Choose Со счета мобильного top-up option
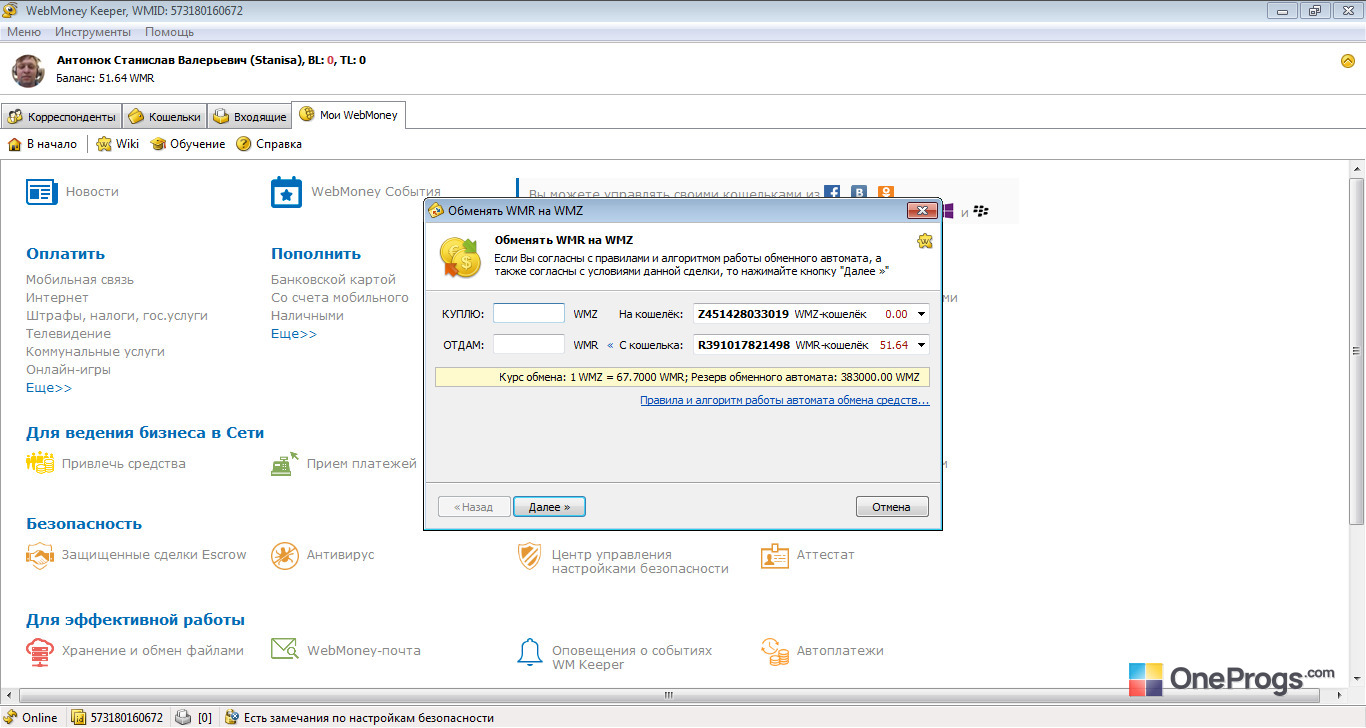This screenshot has width=1366, height=728. click(x=340, y=298)
